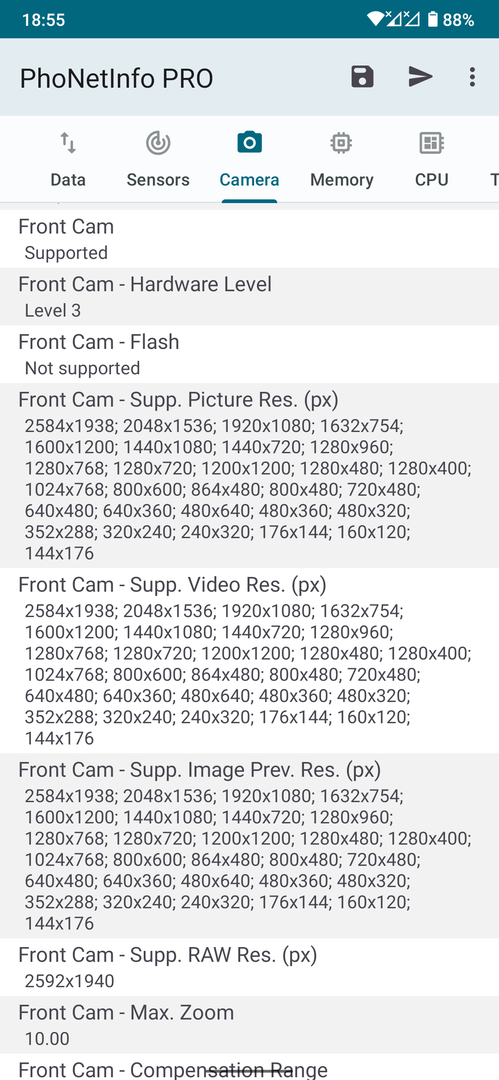Tap Supp. Image Prev. Res. heading
Viewport: 499px width, 1080px height.
199,769
